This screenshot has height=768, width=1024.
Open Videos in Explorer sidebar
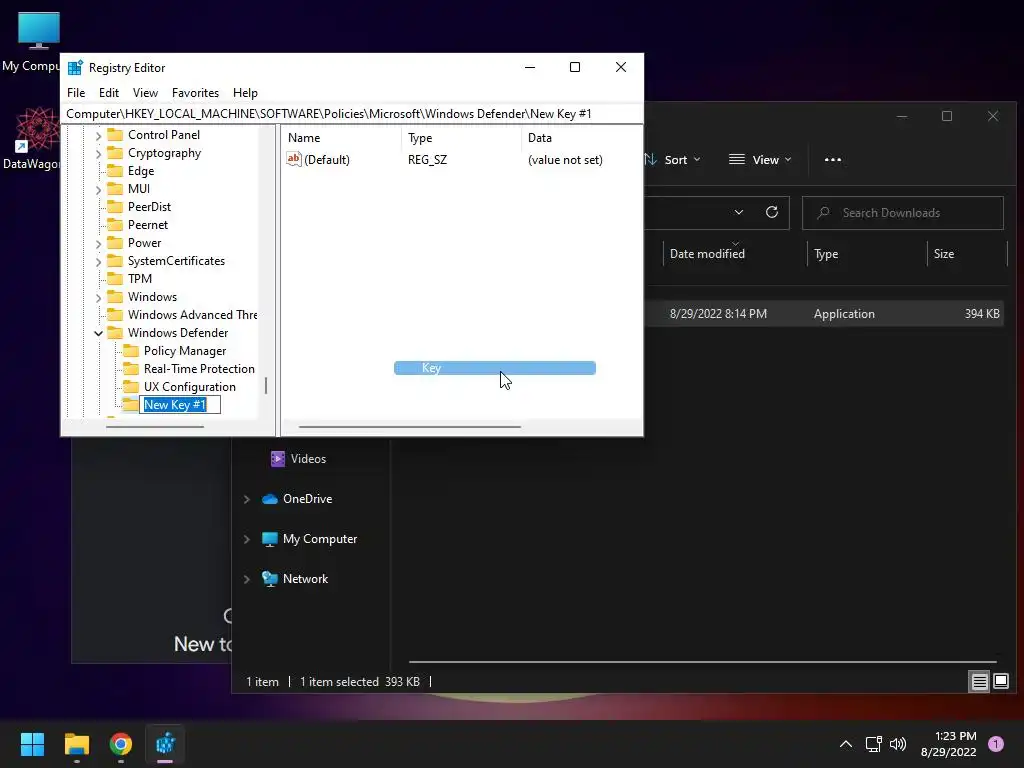(298, 459)
